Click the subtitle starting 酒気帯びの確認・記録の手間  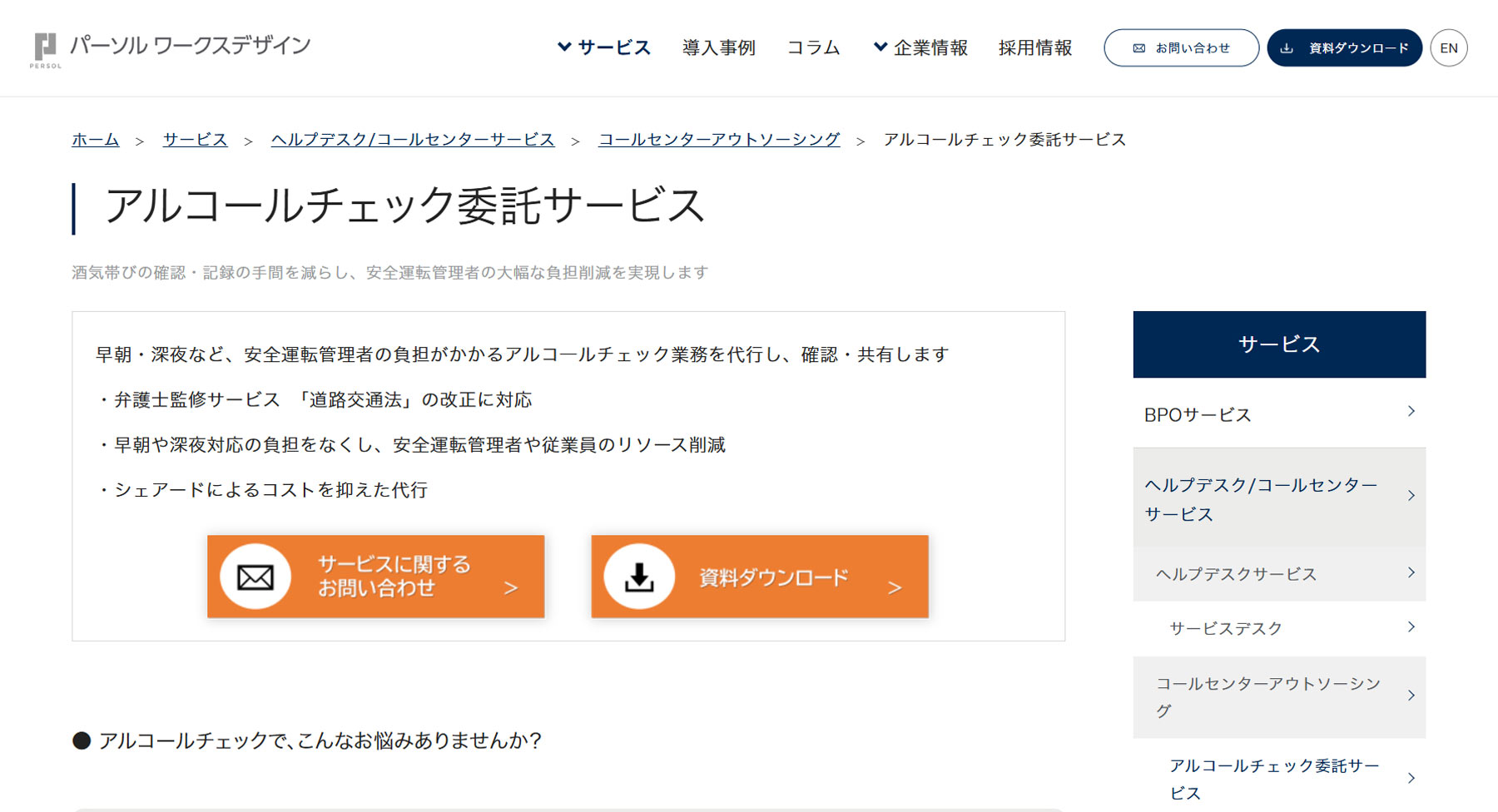[390, 273]
